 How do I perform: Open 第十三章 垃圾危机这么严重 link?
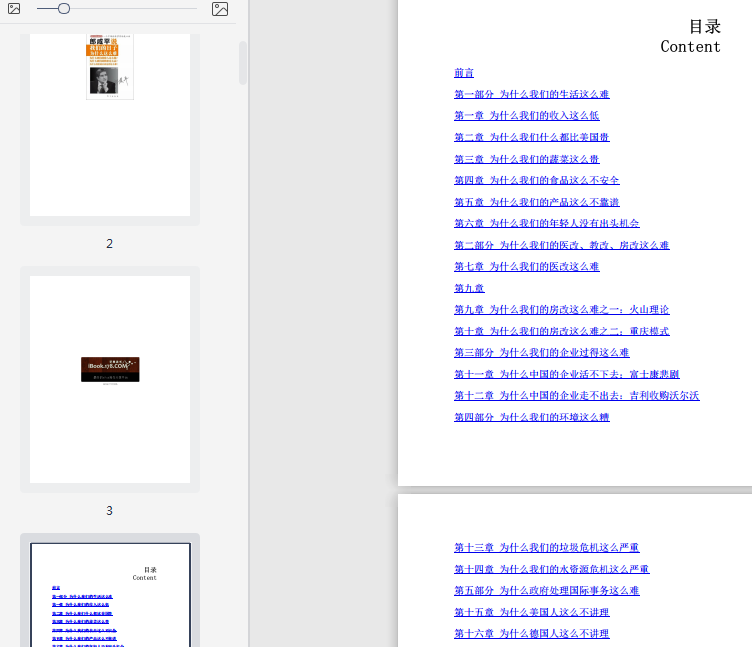[x=547, y=548]
